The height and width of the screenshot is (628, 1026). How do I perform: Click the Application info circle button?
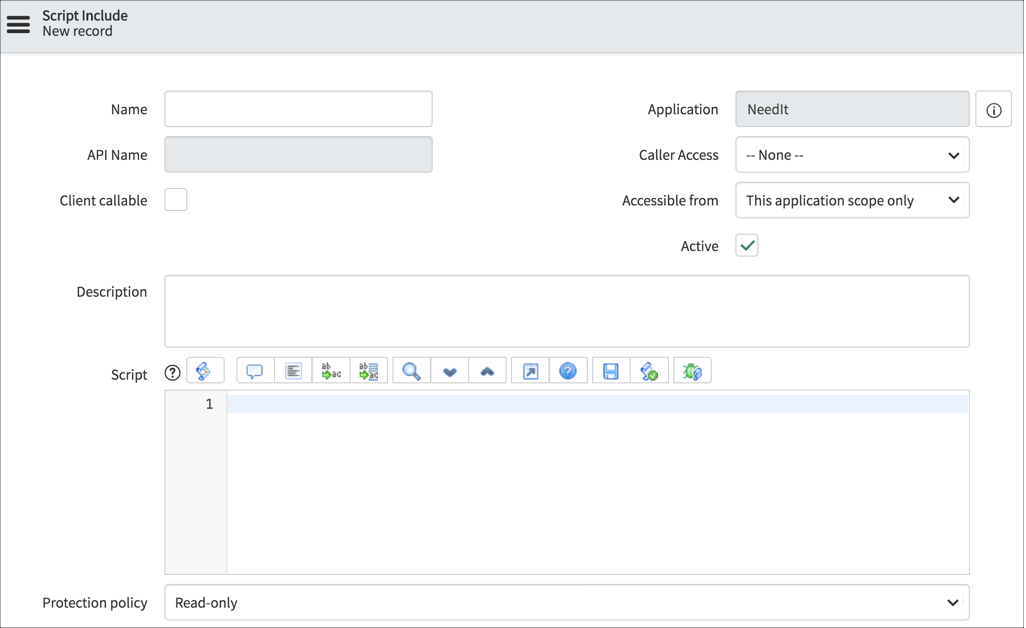993,109
